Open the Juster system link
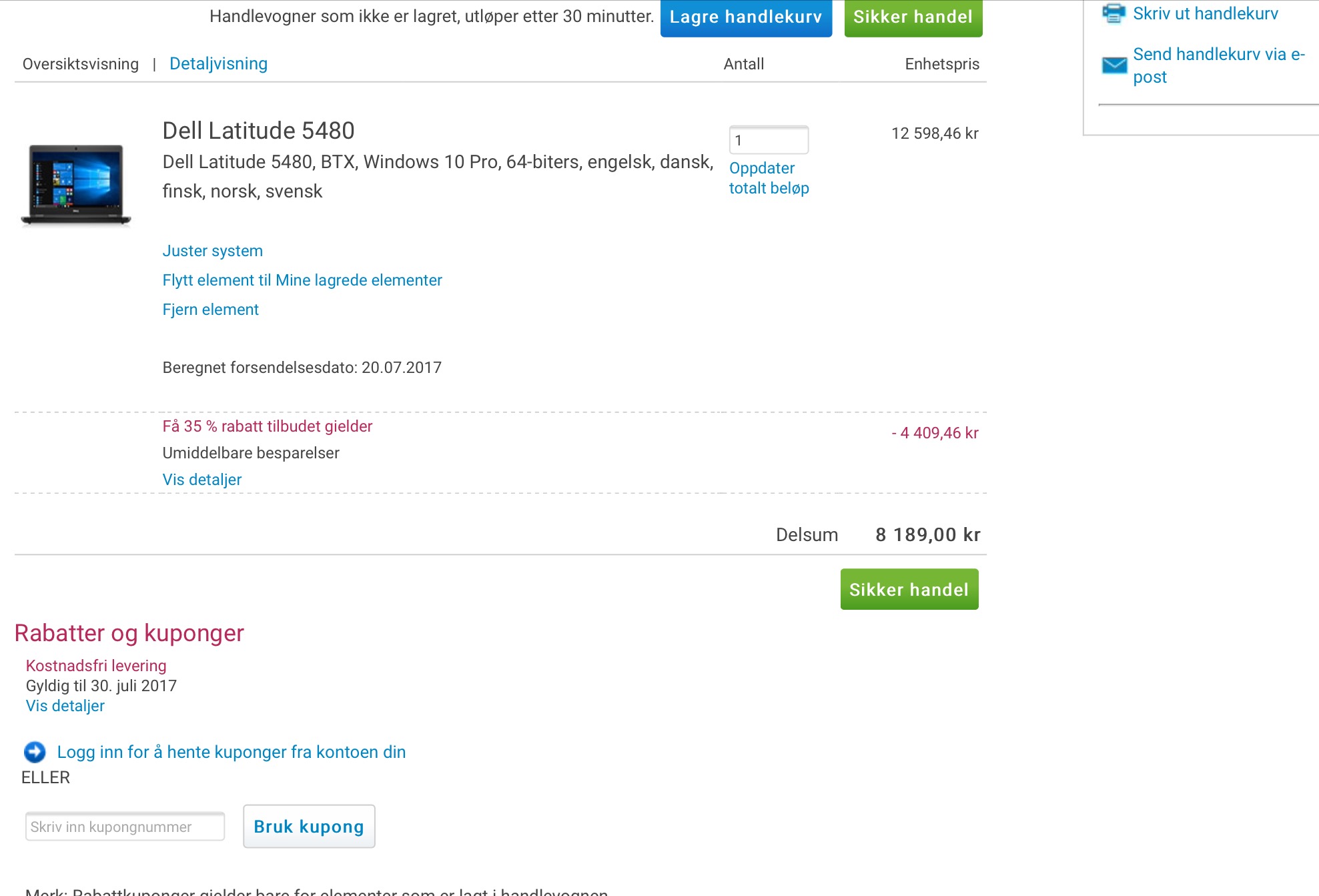The width and height of the screenshot is (1319, 896). tap(213, 251)
